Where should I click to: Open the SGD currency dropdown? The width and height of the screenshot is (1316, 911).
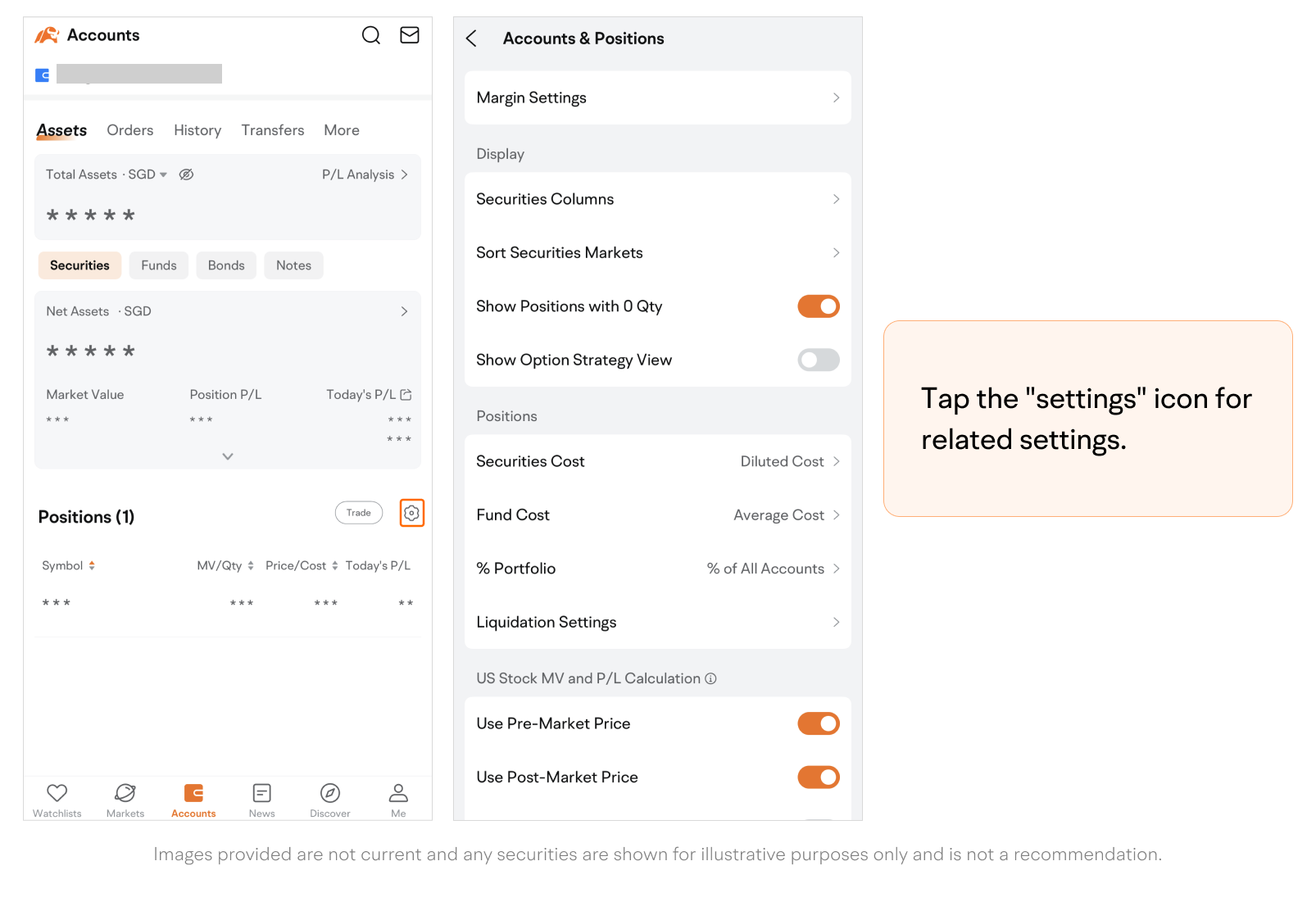[x=148, y=174]
